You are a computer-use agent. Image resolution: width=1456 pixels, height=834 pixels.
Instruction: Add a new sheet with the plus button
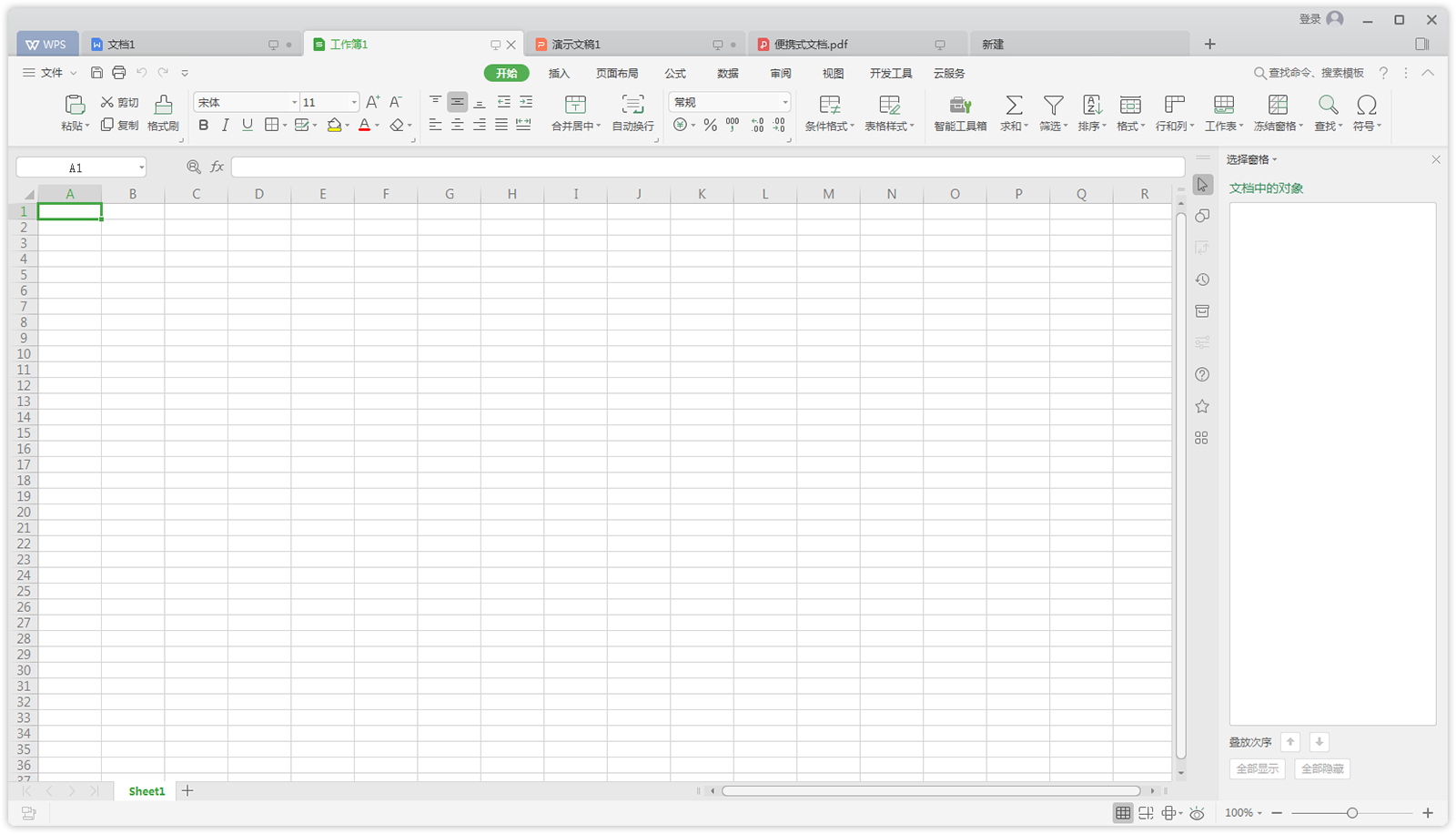click(187, 791)
